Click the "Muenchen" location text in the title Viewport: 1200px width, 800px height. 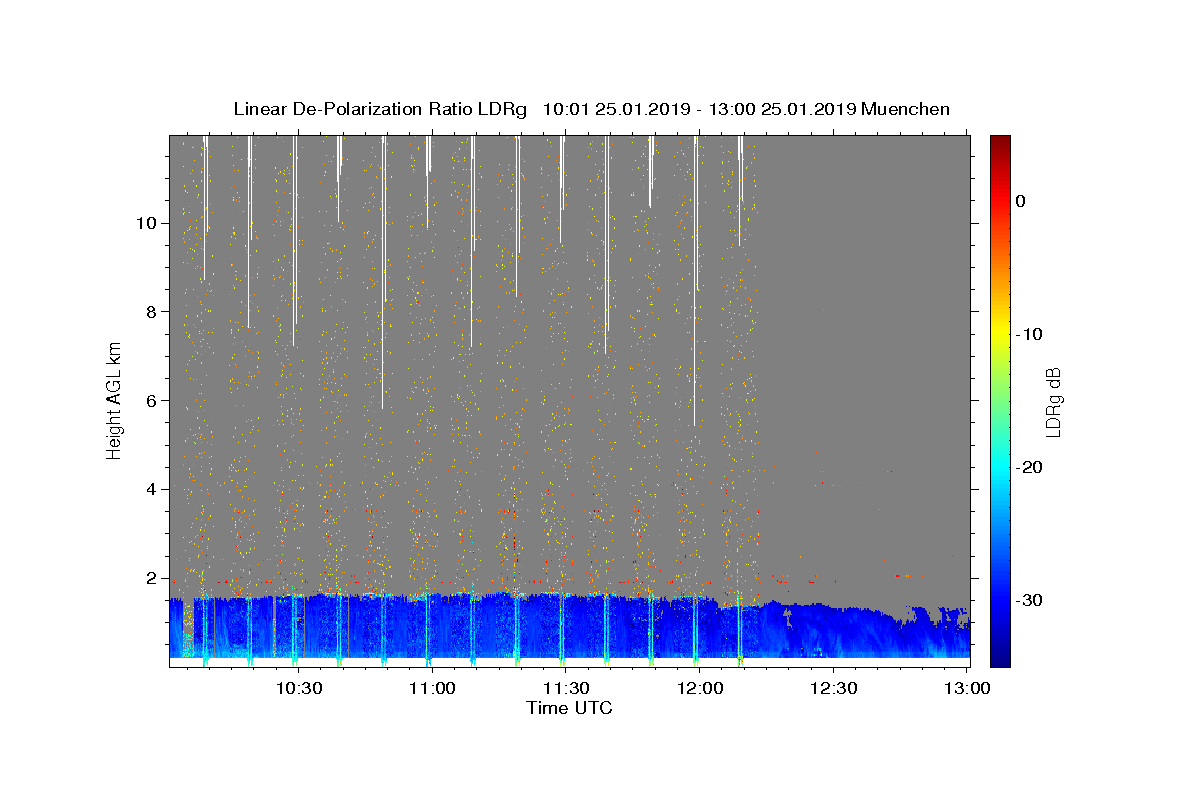point(905,109)
